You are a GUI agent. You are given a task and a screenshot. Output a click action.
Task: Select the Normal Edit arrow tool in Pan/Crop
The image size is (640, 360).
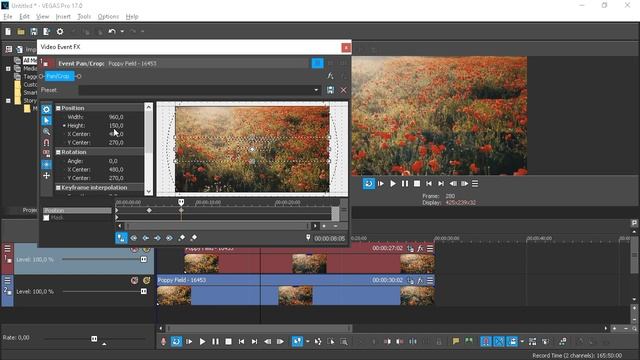point(46,120)
